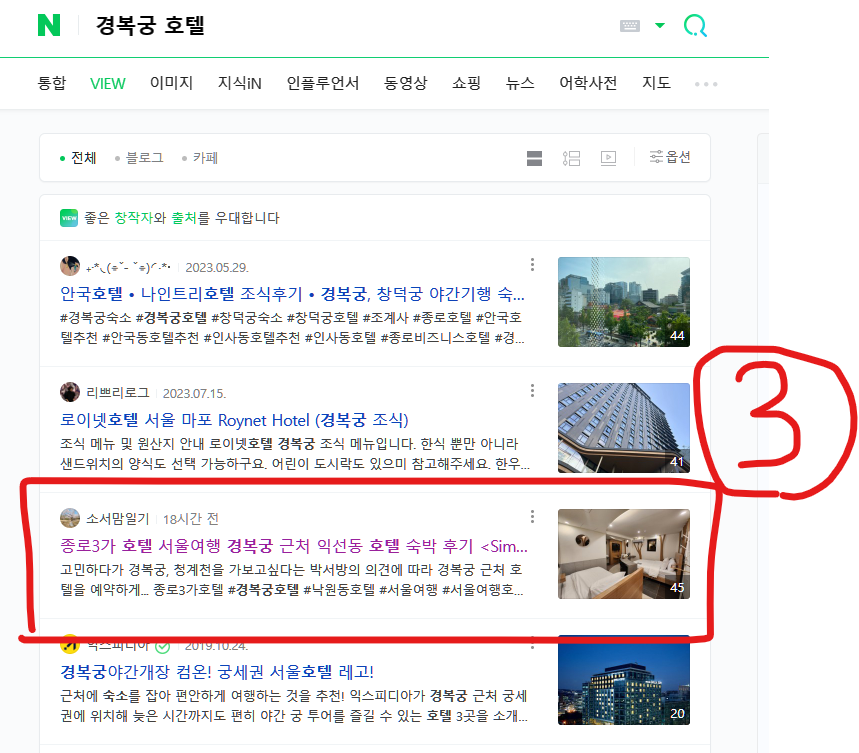Open the 지도 tab
The width and height of the screenshot is (859, 753).
[656, 83]
